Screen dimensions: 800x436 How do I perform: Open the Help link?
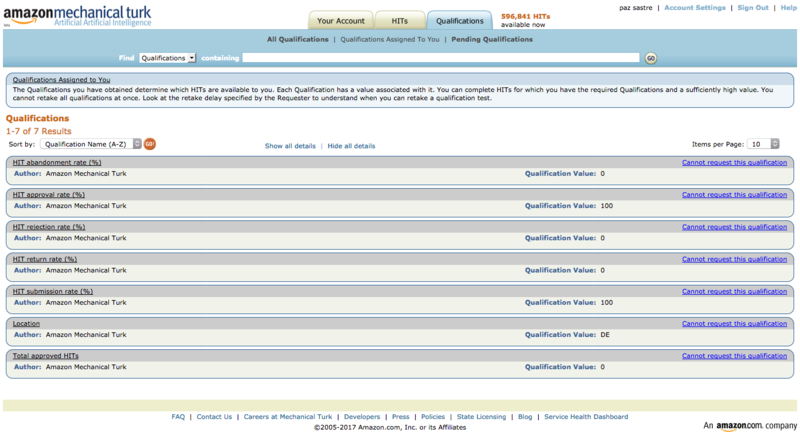point(789,8)
